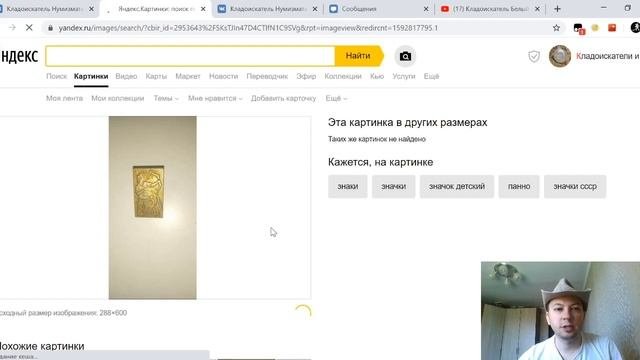Viewport: 640px width, 360px height.
Task: Open the Коллекции section
Action: (x=343, y=76)
